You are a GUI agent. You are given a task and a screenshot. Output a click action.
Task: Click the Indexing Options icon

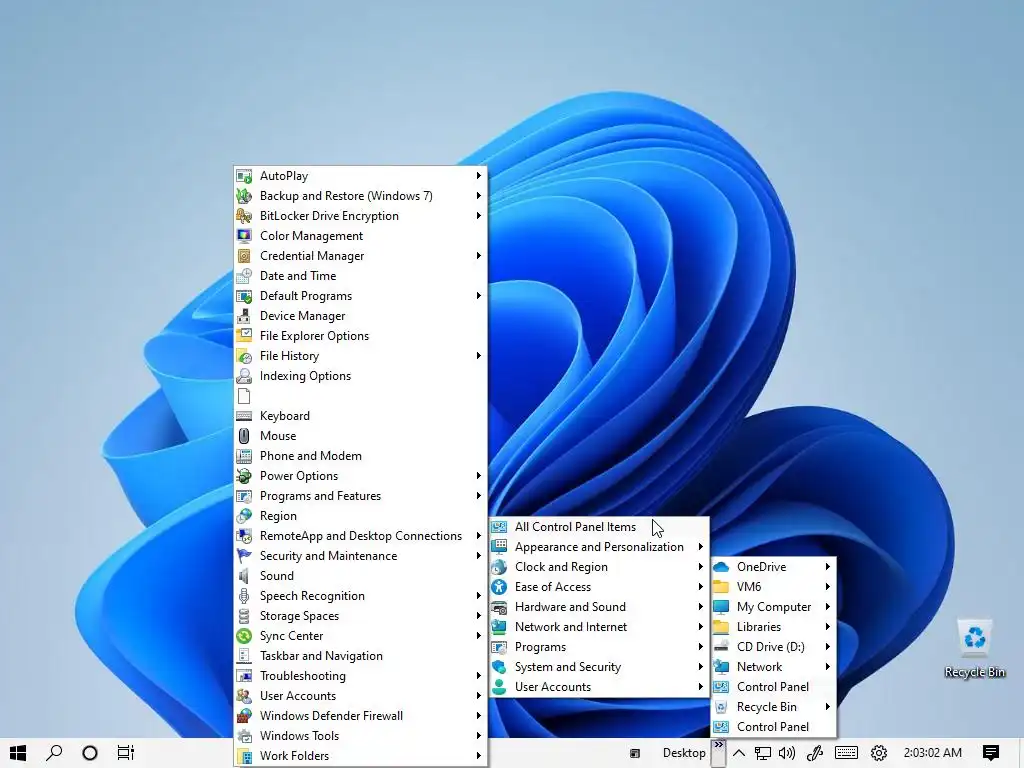click(x=244, y=376)
